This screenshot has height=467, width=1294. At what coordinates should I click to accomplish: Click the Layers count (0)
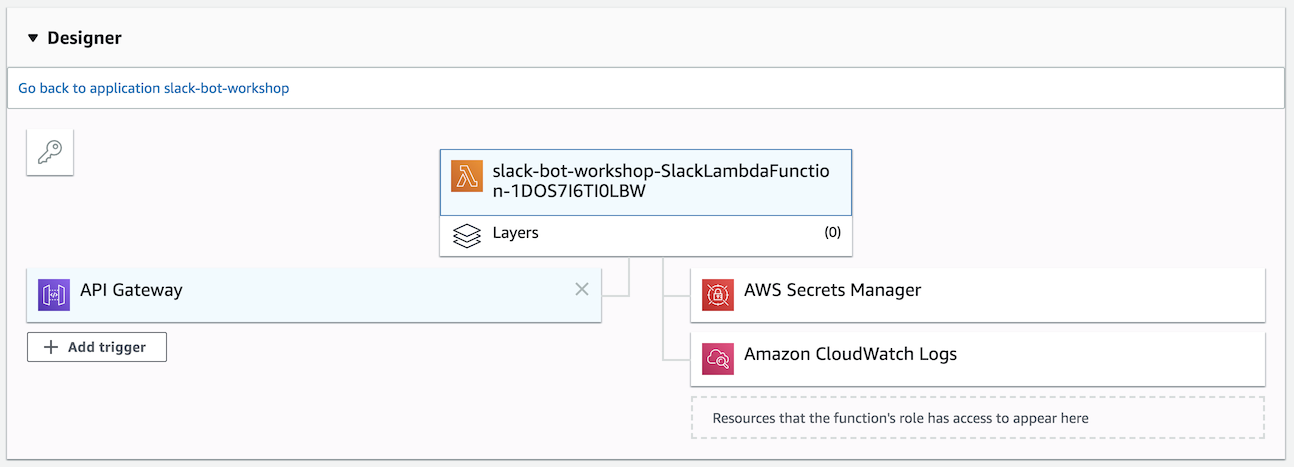[x=832, y=233]
